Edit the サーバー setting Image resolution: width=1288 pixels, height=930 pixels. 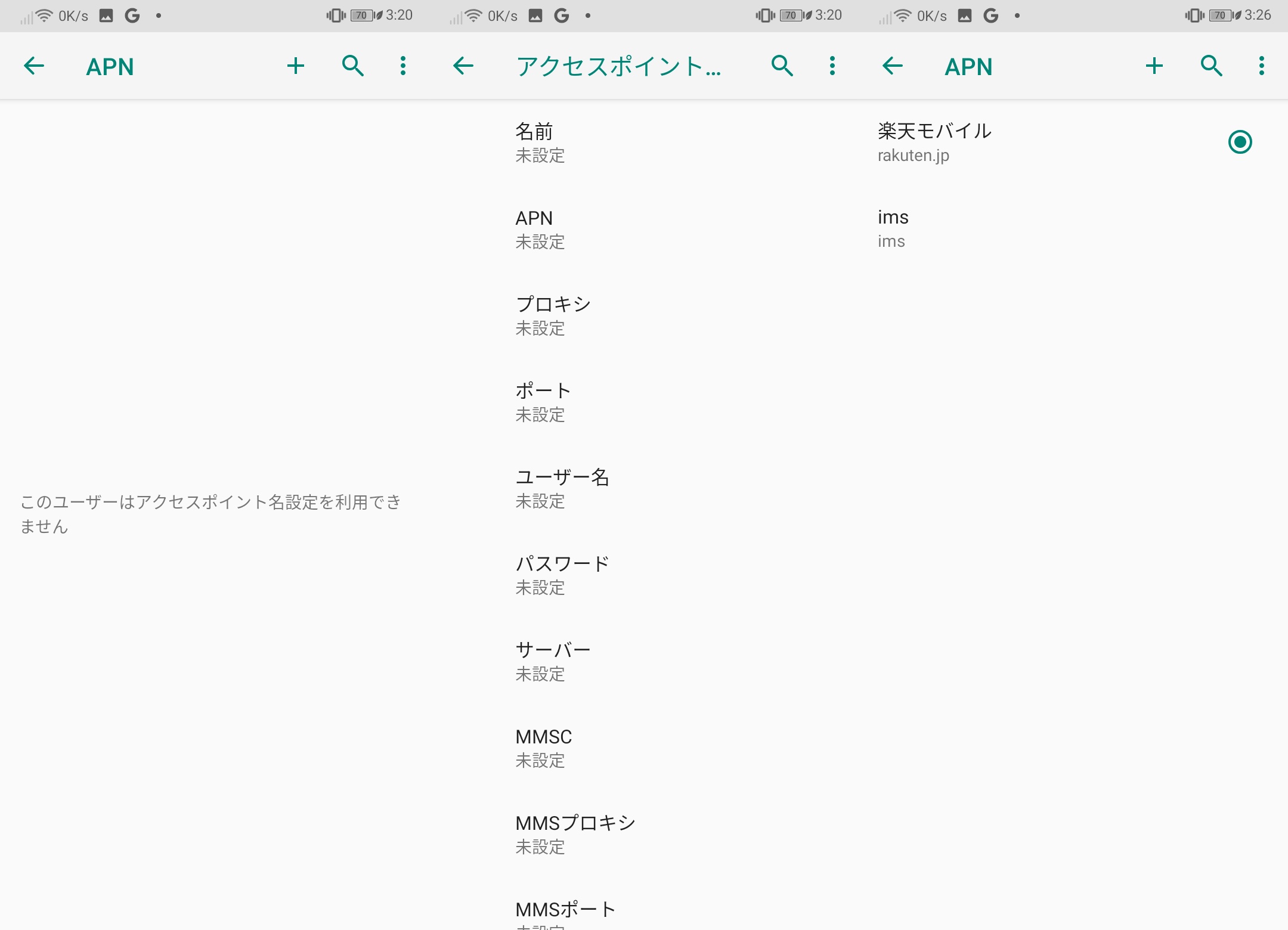point(644,662)
